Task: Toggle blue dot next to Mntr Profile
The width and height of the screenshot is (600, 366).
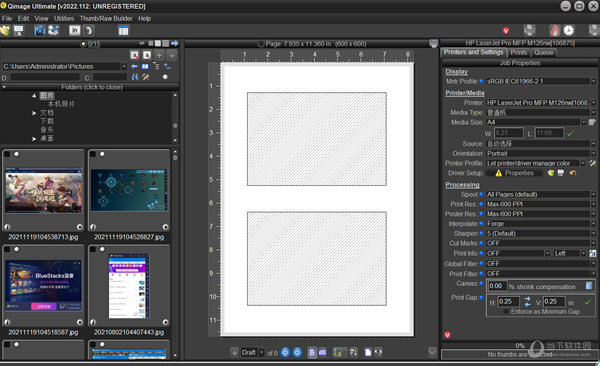Action: pos(481,81)
